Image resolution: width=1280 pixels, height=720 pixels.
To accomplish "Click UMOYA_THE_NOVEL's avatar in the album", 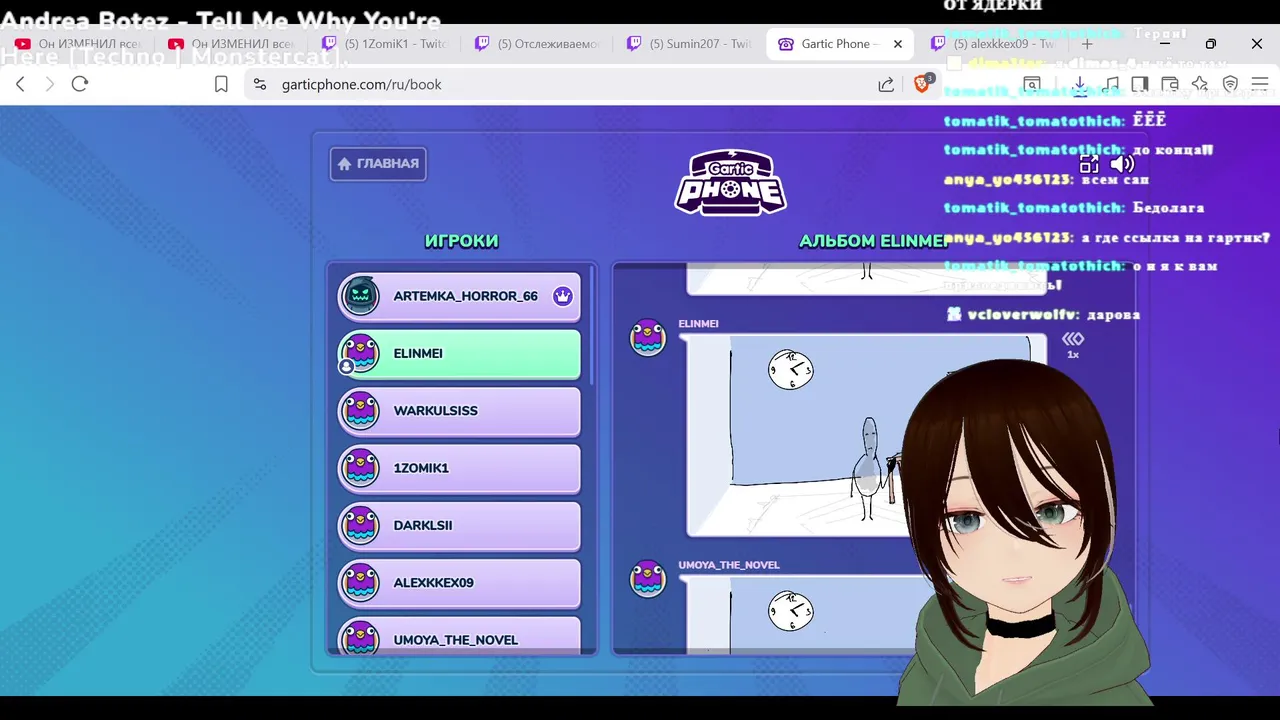I will tap(648, 579).
